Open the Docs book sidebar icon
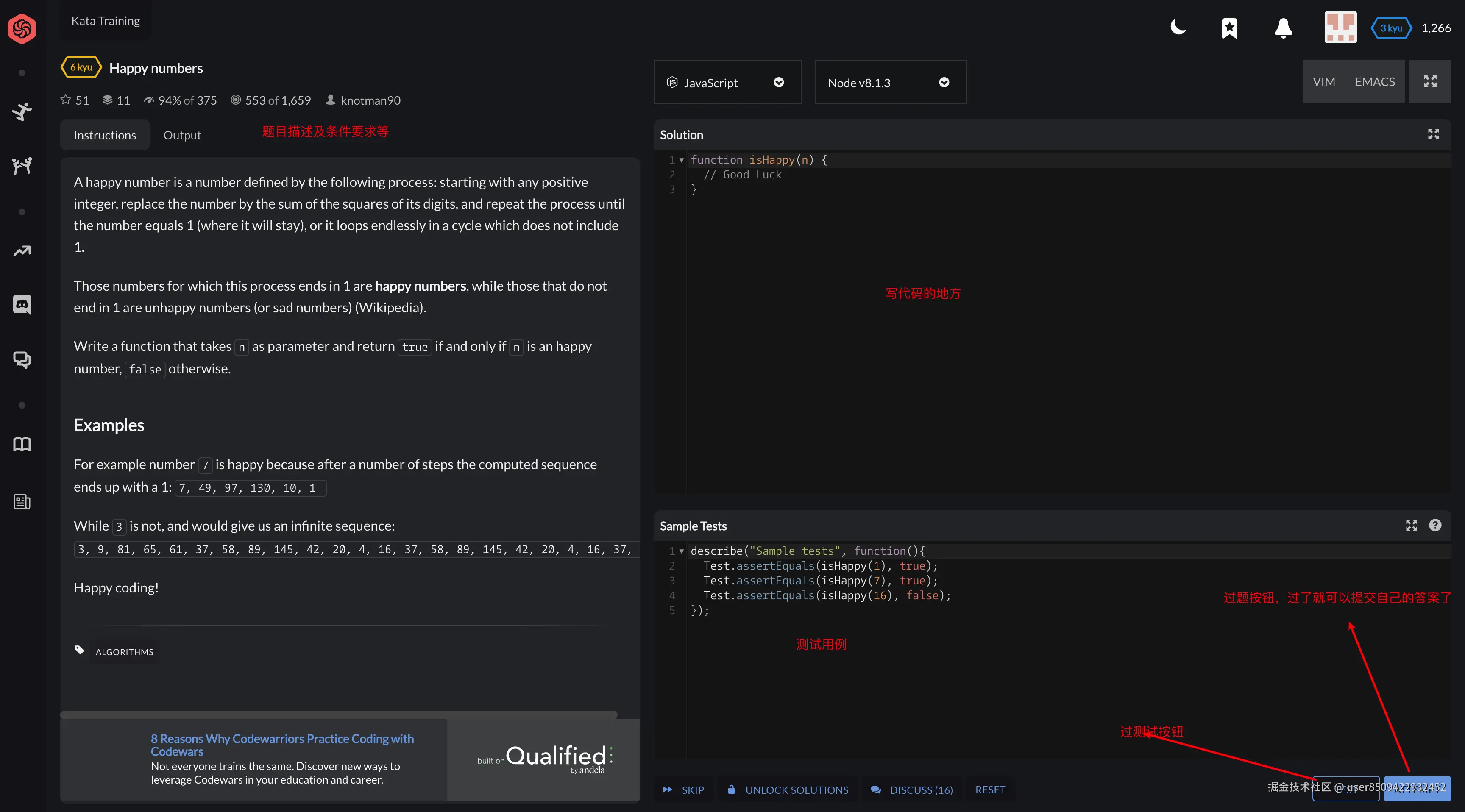The height and width of the screenshot is (812, 1465). pyautogui.click(x=22, y=444)
